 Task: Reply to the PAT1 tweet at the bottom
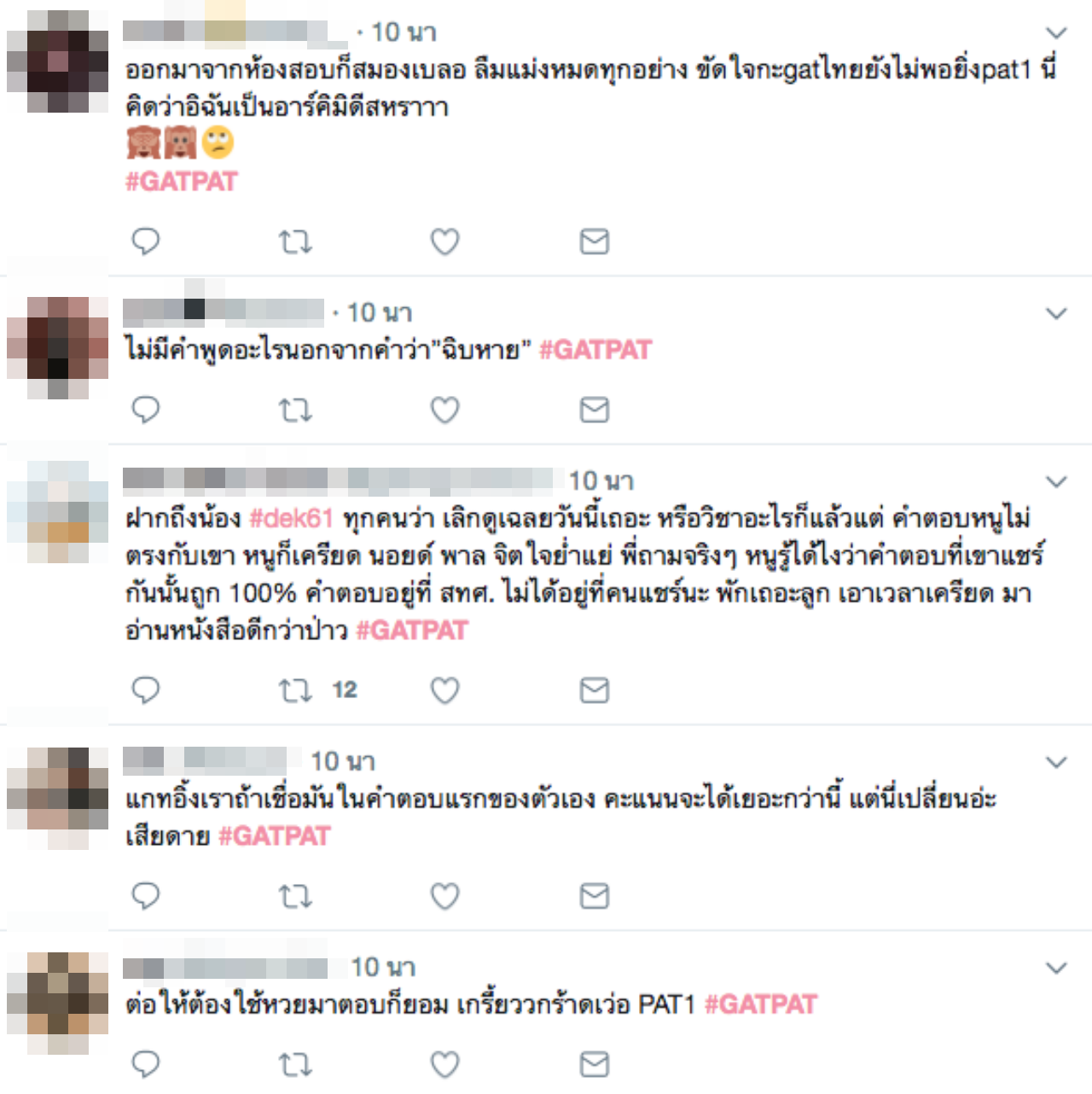point(146,1064)
